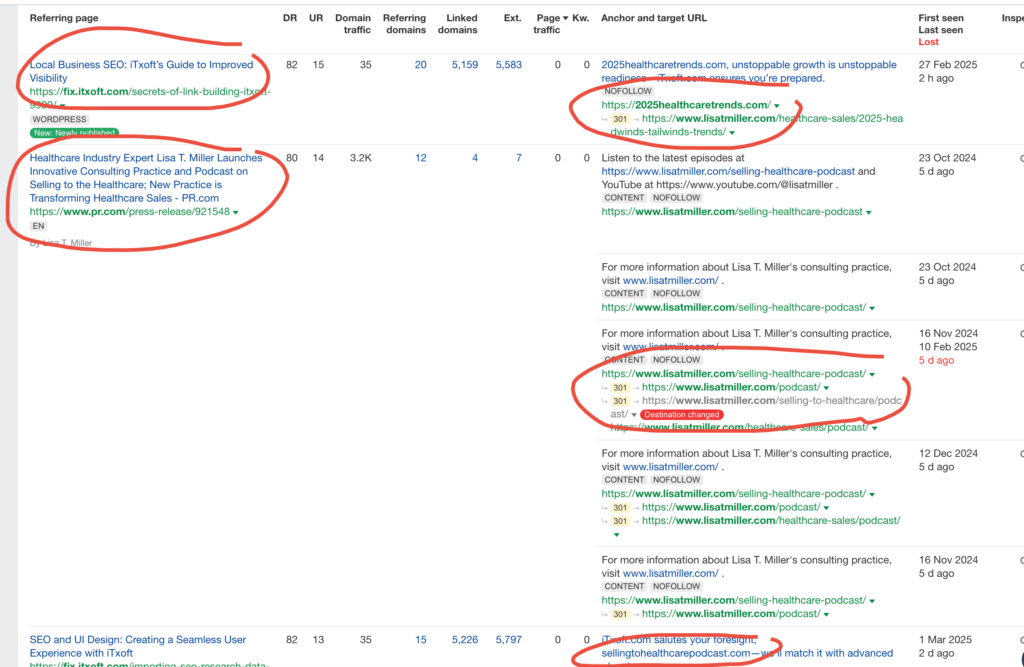Click external links value 5,797
This screenshot has width=1024, height=667.
coord(509,640)
